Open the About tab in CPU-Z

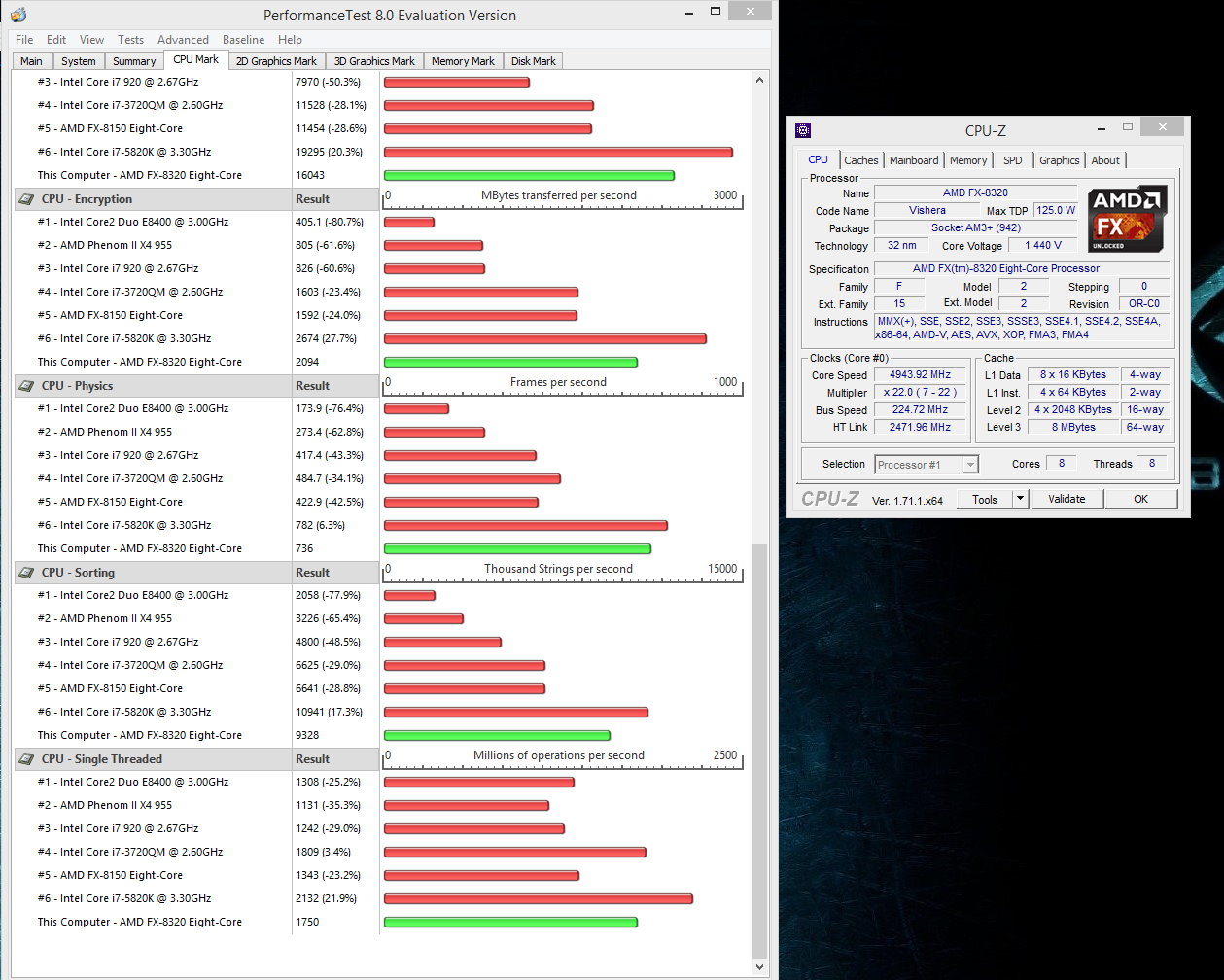(x=1105, y=160)
